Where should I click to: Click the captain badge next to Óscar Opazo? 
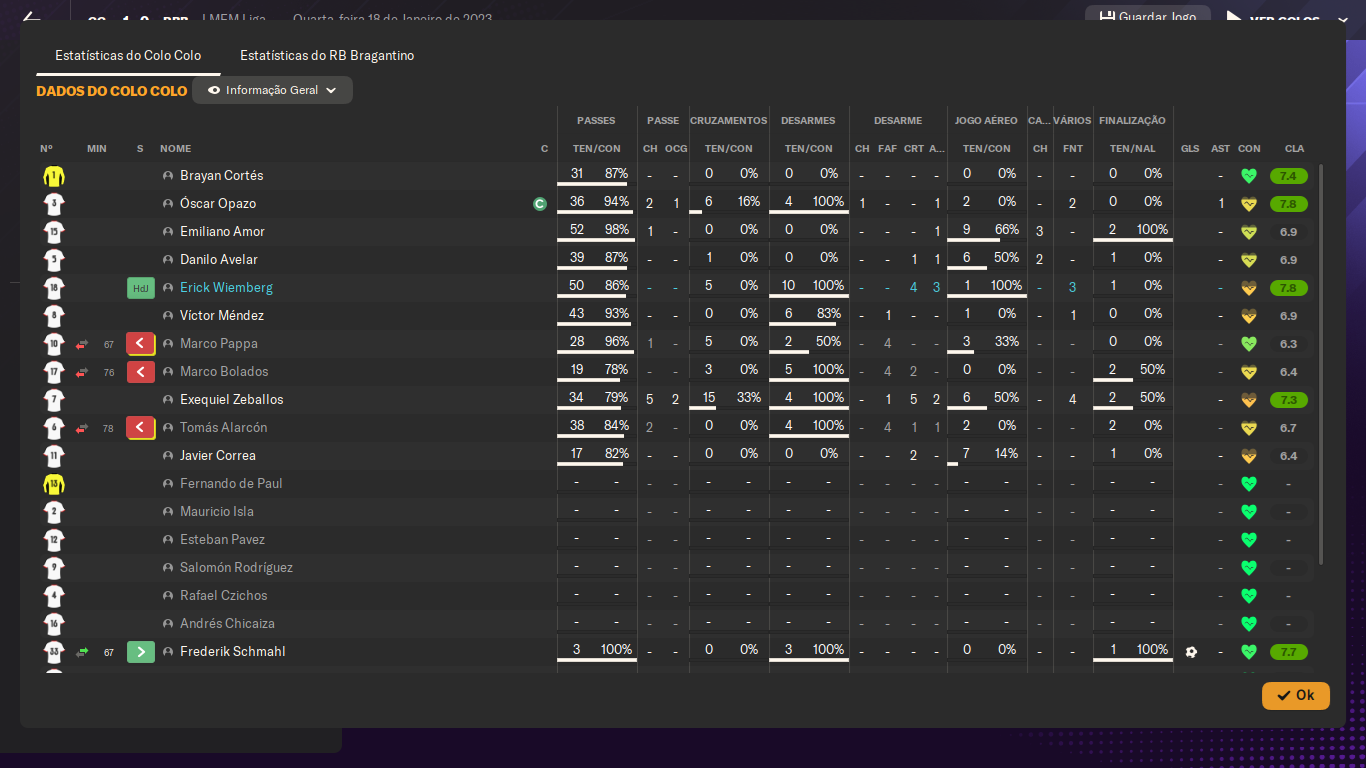tap(540, 204)
